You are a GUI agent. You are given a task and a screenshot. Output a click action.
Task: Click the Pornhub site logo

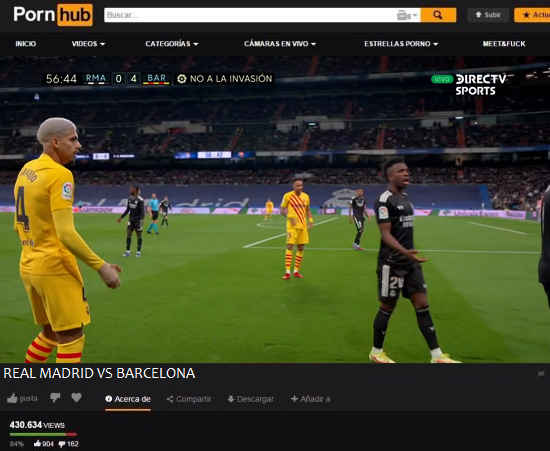[53, 15]
